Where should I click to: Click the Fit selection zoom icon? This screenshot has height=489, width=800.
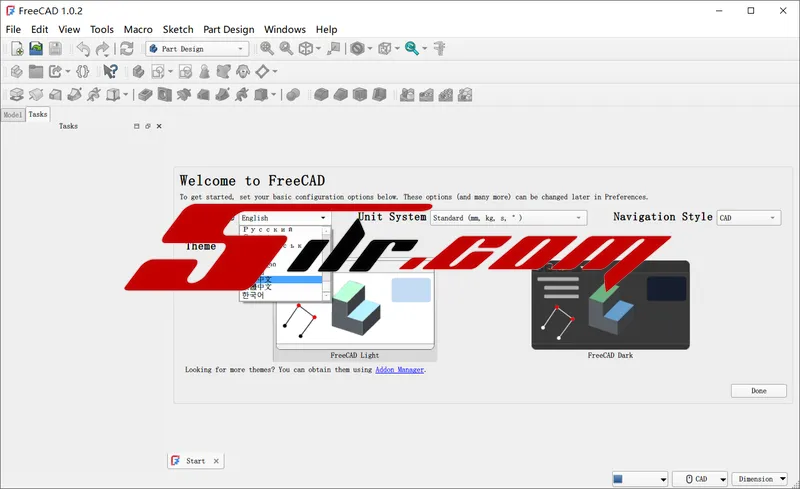coord(286,48)
